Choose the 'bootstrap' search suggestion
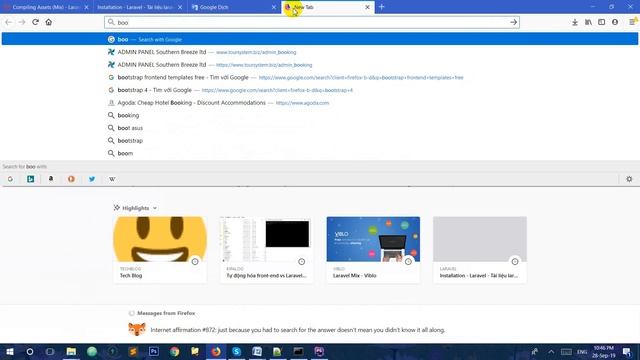This screenshot has width=640, height=360. [x=320, y=141]
